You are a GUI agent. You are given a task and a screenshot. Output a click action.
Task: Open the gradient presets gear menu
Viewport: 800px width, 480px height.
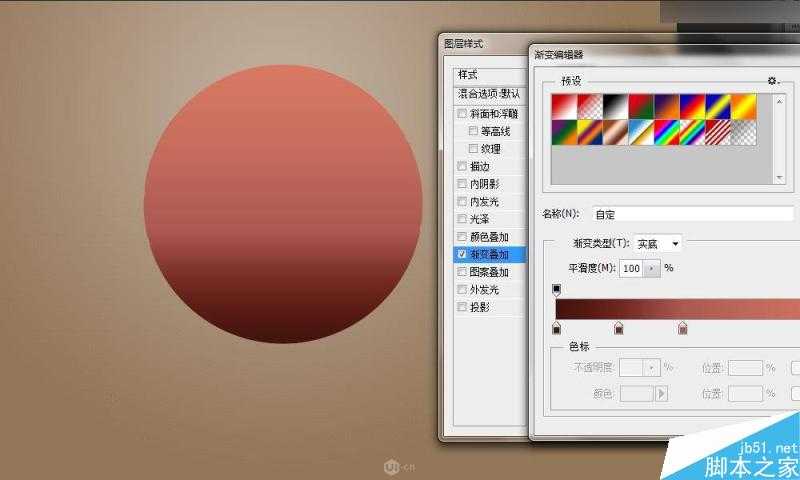coord(773,81)
